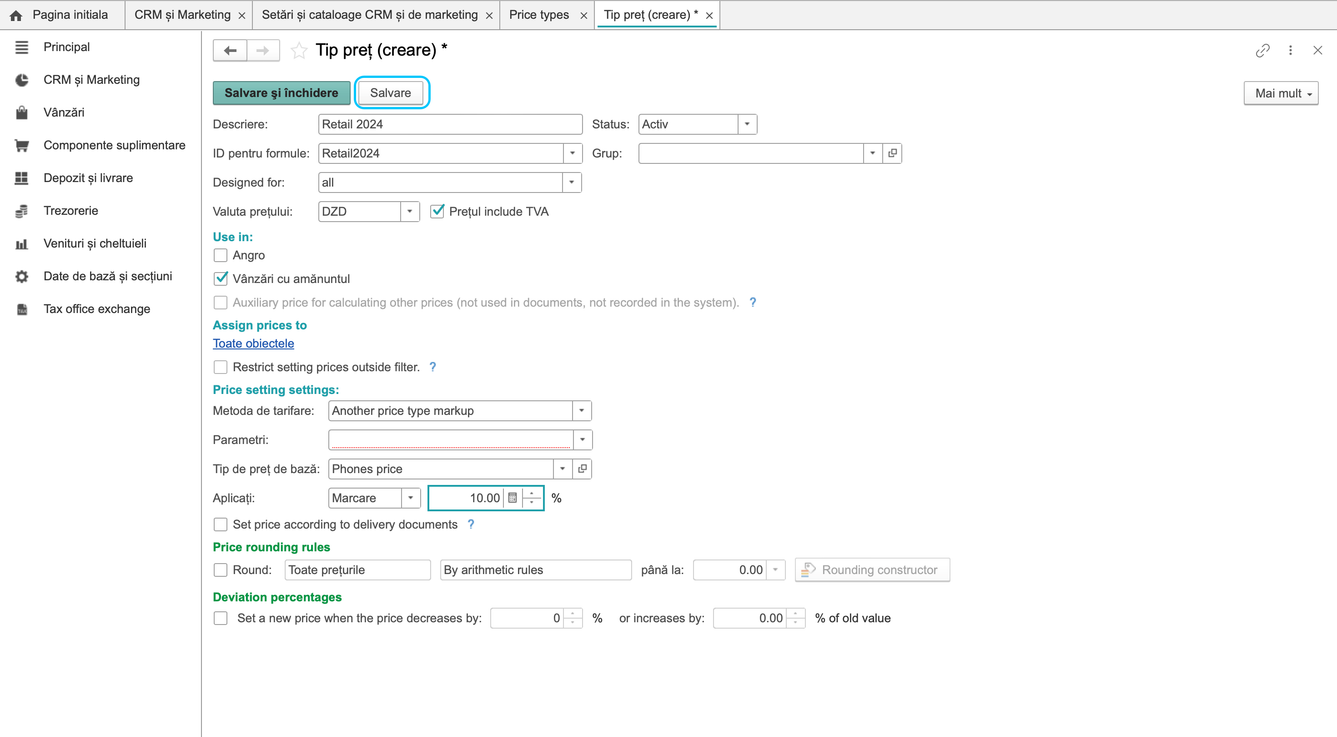The width and height of the screenshot is (1337, 737).
Task: Click the back navigation arrow
Action: (230, 50)
